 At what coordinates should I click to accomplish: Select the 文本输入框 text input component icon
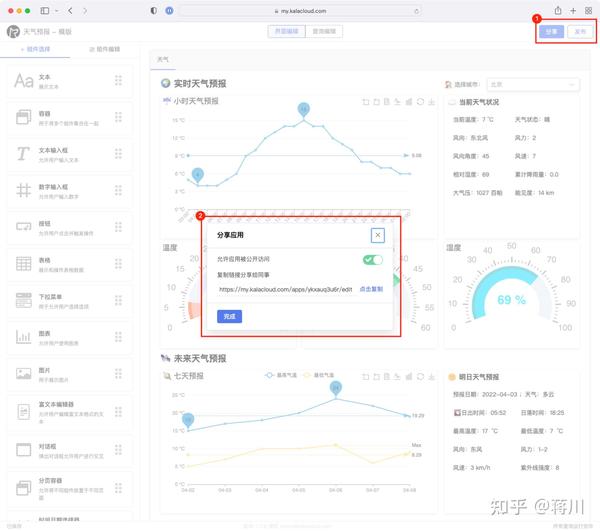pyautogui.click(x=23, y=154)
